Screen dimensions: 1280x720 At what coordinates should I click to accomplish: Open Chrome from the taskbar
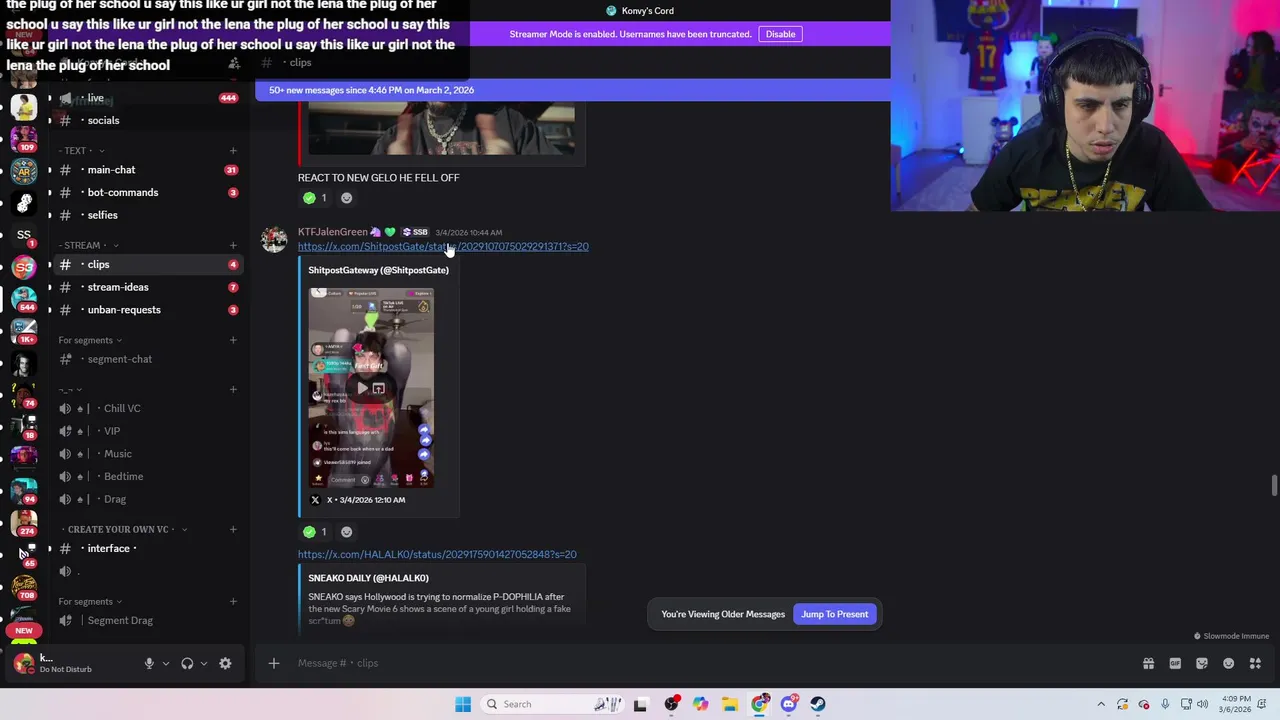(x=760, y=704)
